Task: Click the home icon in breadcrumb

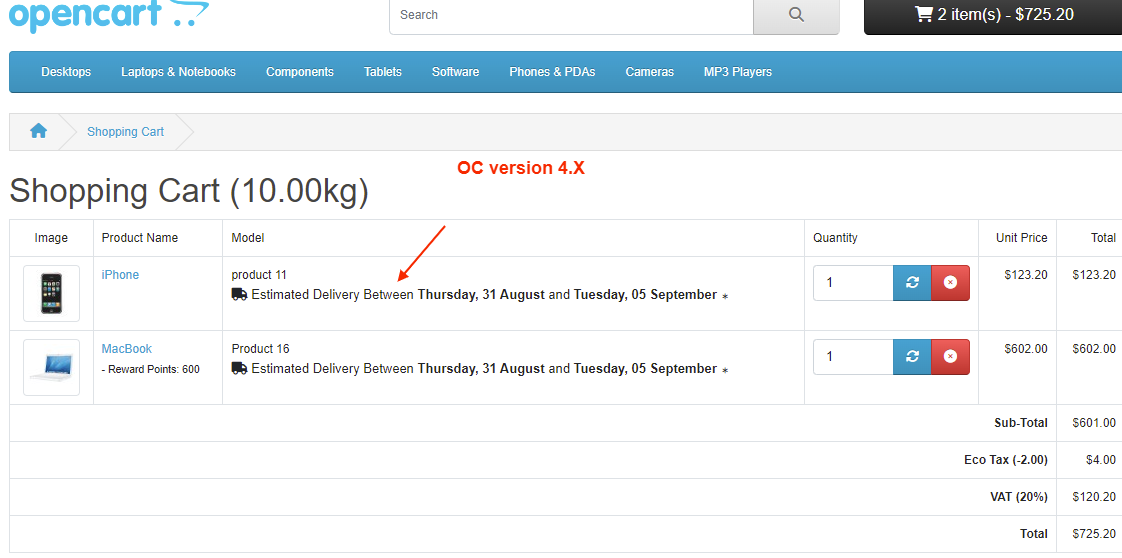Action: click(39, 132)
